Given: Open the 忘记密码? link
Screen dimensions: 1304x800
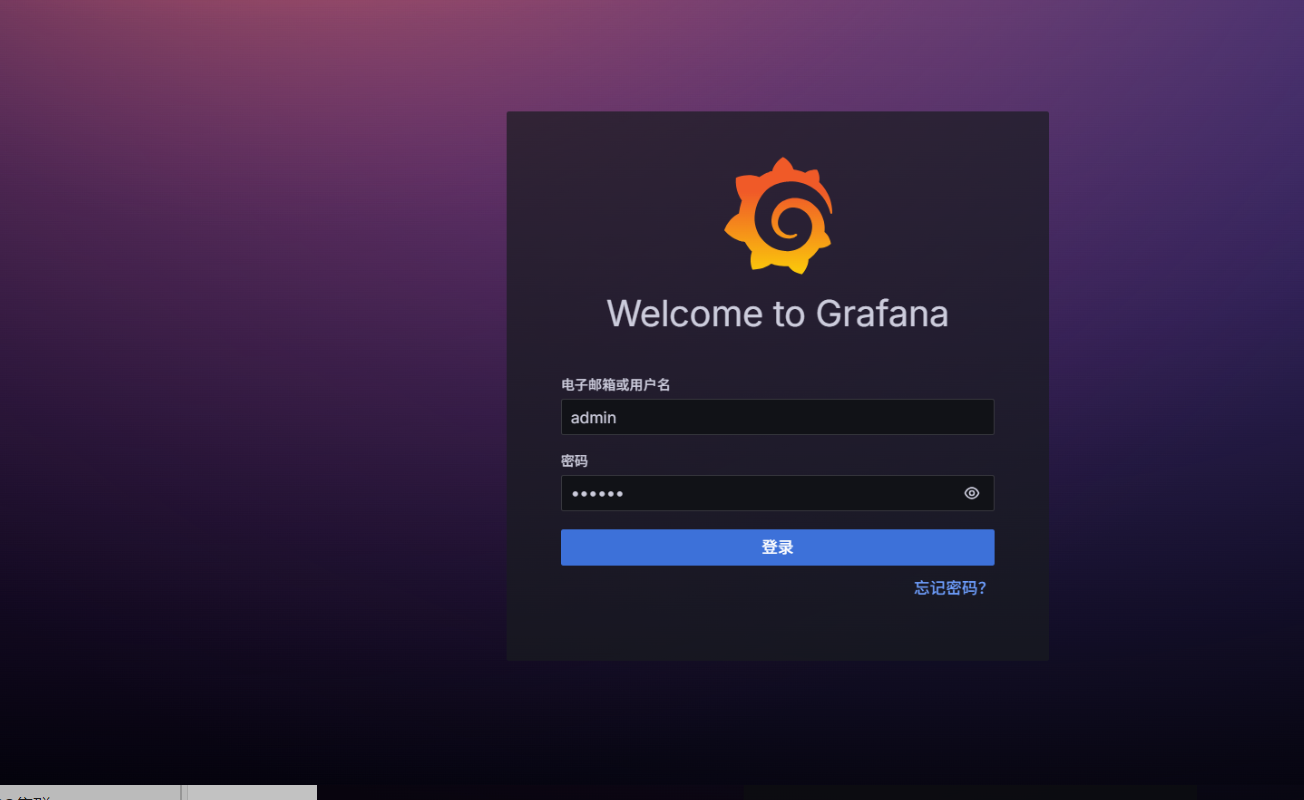Looking at the screenshot, I should point(950,588).
